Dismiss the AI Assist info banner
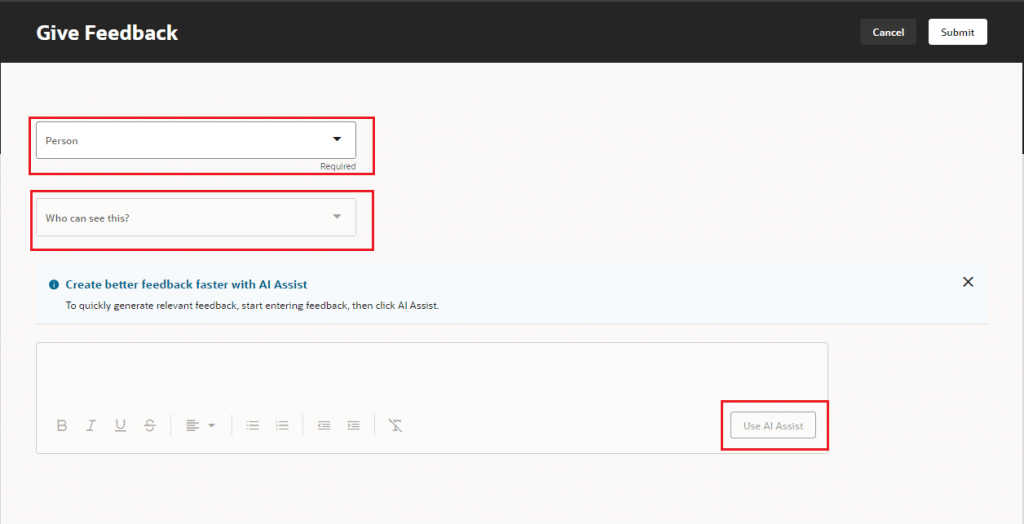The height and width of the screenshot is (524, 1024). coord(967,282)
